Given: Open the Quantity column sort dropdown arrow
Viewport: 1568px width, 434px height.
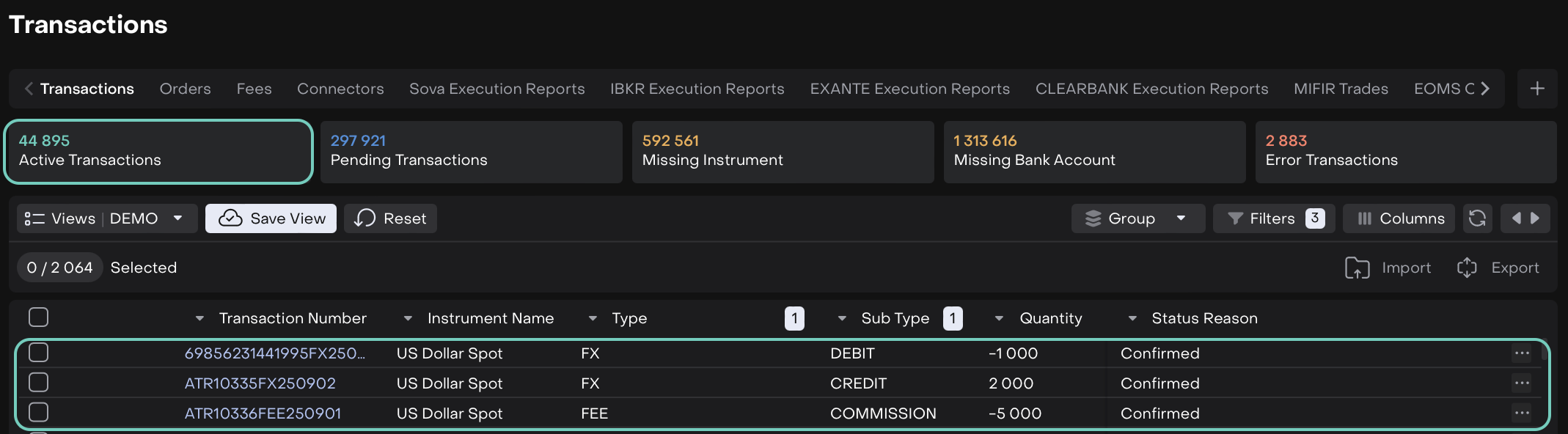Looking at the screenshot, I should pyautogui.click(x=999, y=318).
